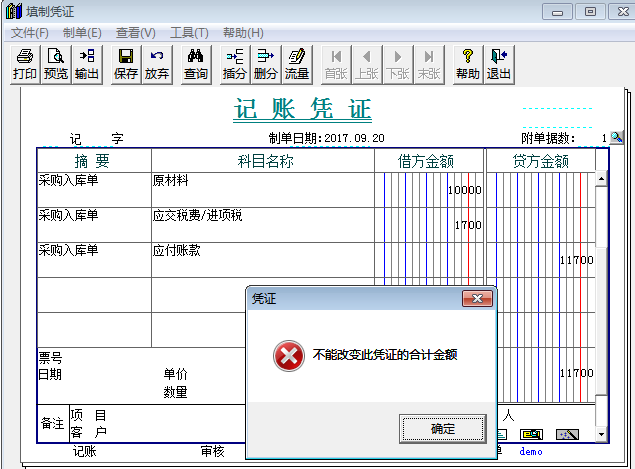Close the 凭证 error dialog
This screenshot has height=469, width=635.
coord(477,298)
